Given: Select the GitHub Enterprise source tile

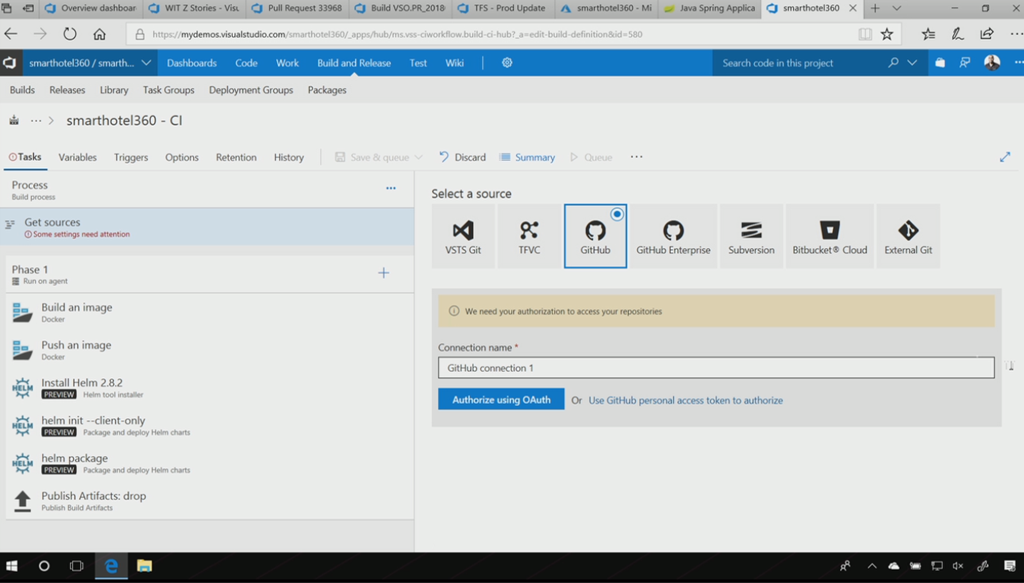Looking at the screenshot, I should coord(673,237).
